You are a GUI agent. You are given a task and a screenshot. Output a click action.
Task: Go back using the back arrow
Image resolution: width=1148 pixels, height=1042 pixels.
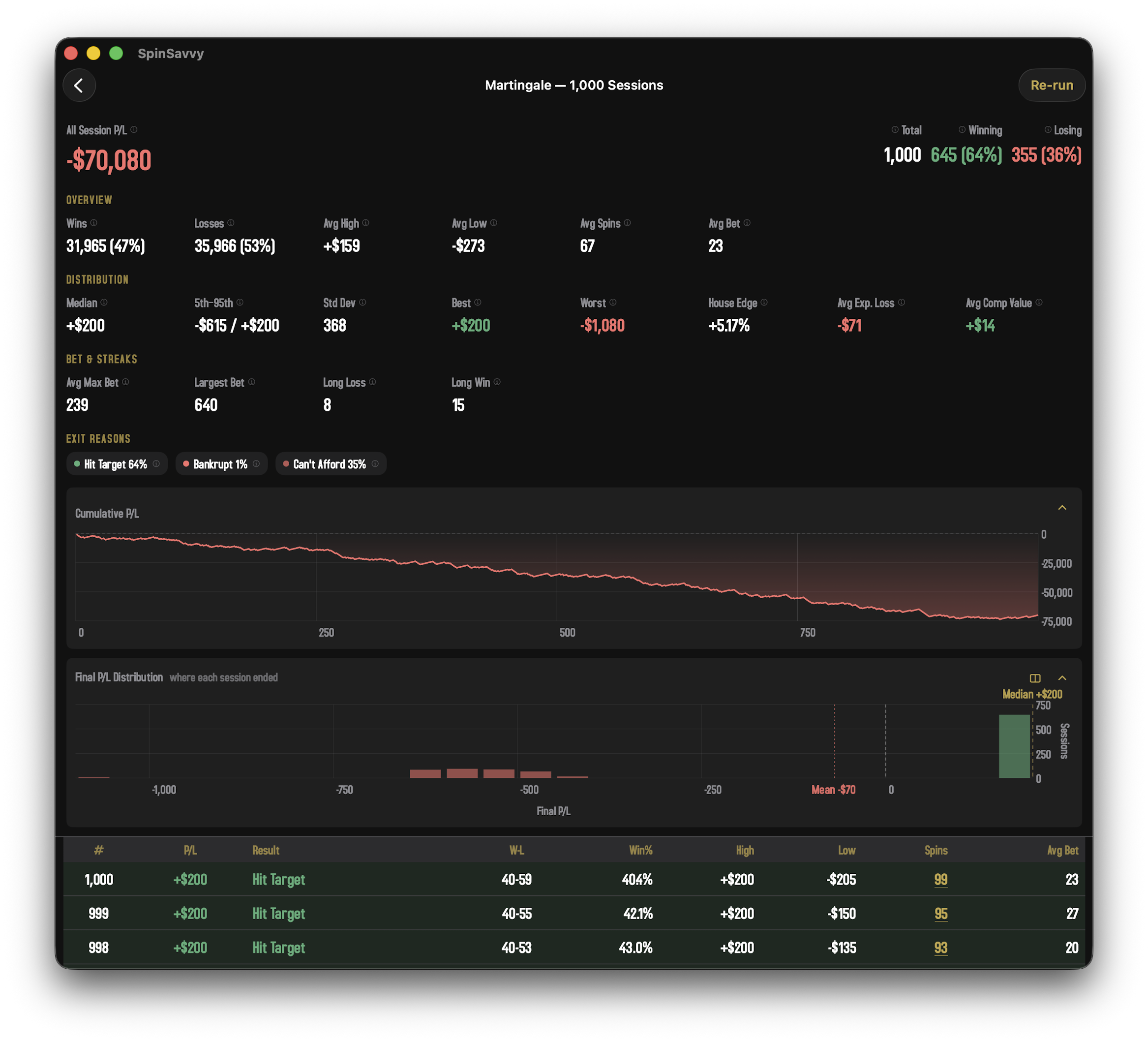(x=79, y=86)
